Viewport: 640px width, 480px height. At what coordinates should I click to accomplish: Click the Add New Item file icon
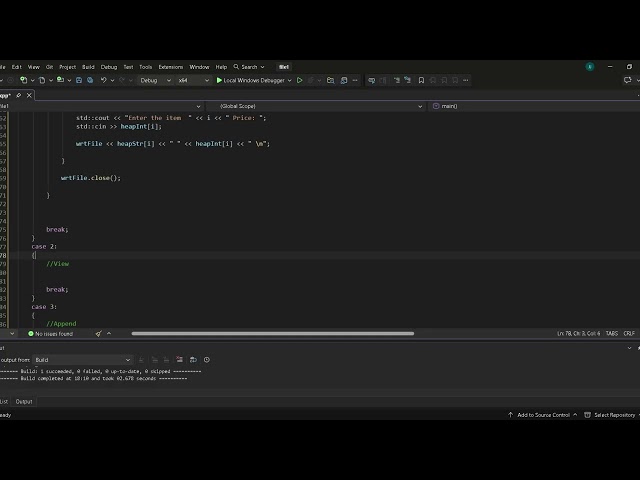42,80
